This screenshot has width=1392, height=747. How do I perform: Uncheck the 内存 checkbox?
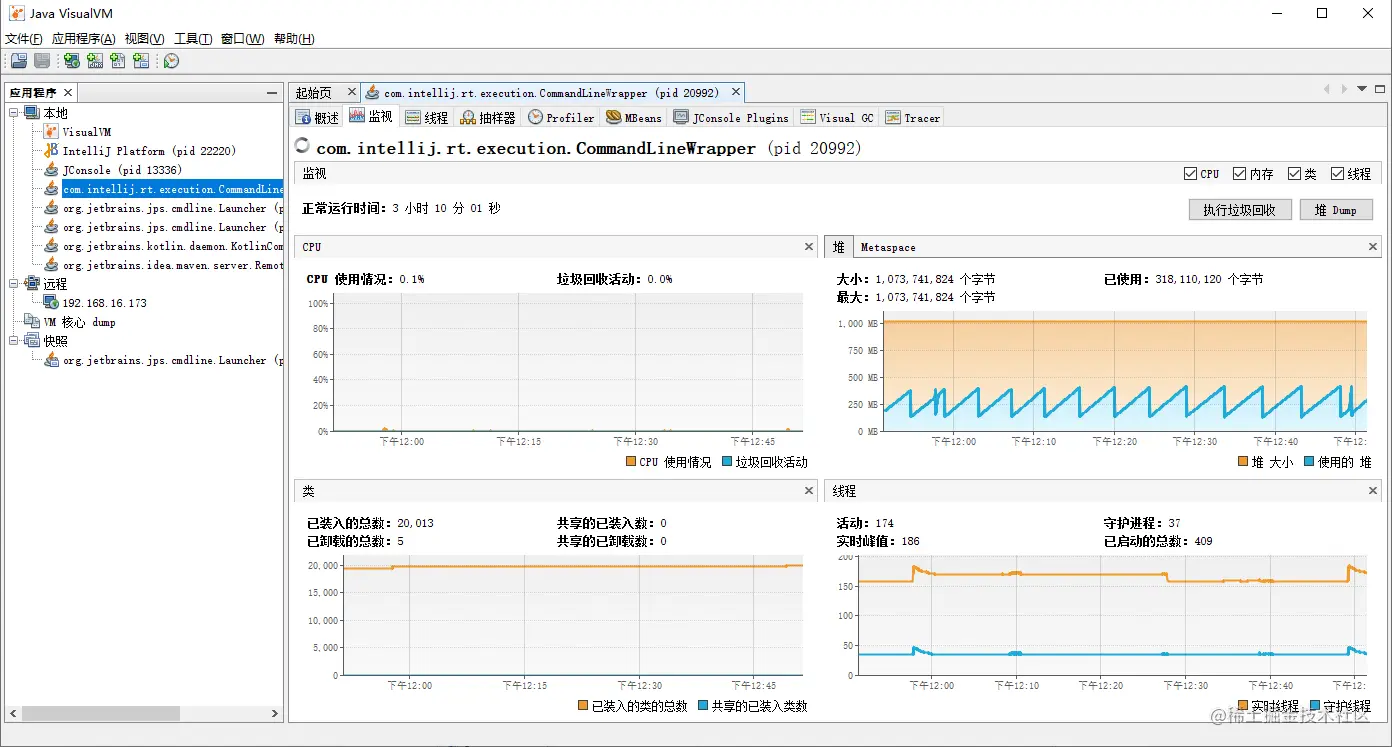pos(1239,174)
